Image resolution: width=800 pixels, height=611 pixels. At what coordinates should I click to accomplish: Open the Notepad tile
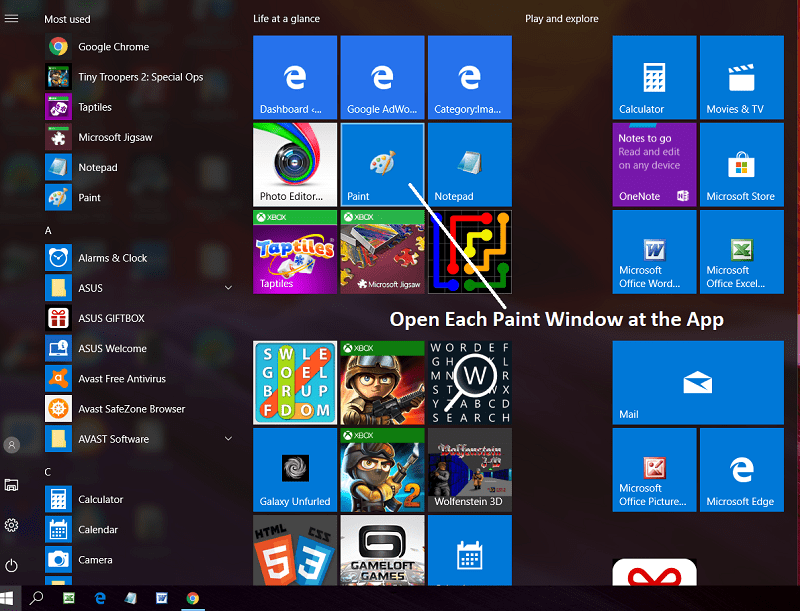[x=469, y=164]
